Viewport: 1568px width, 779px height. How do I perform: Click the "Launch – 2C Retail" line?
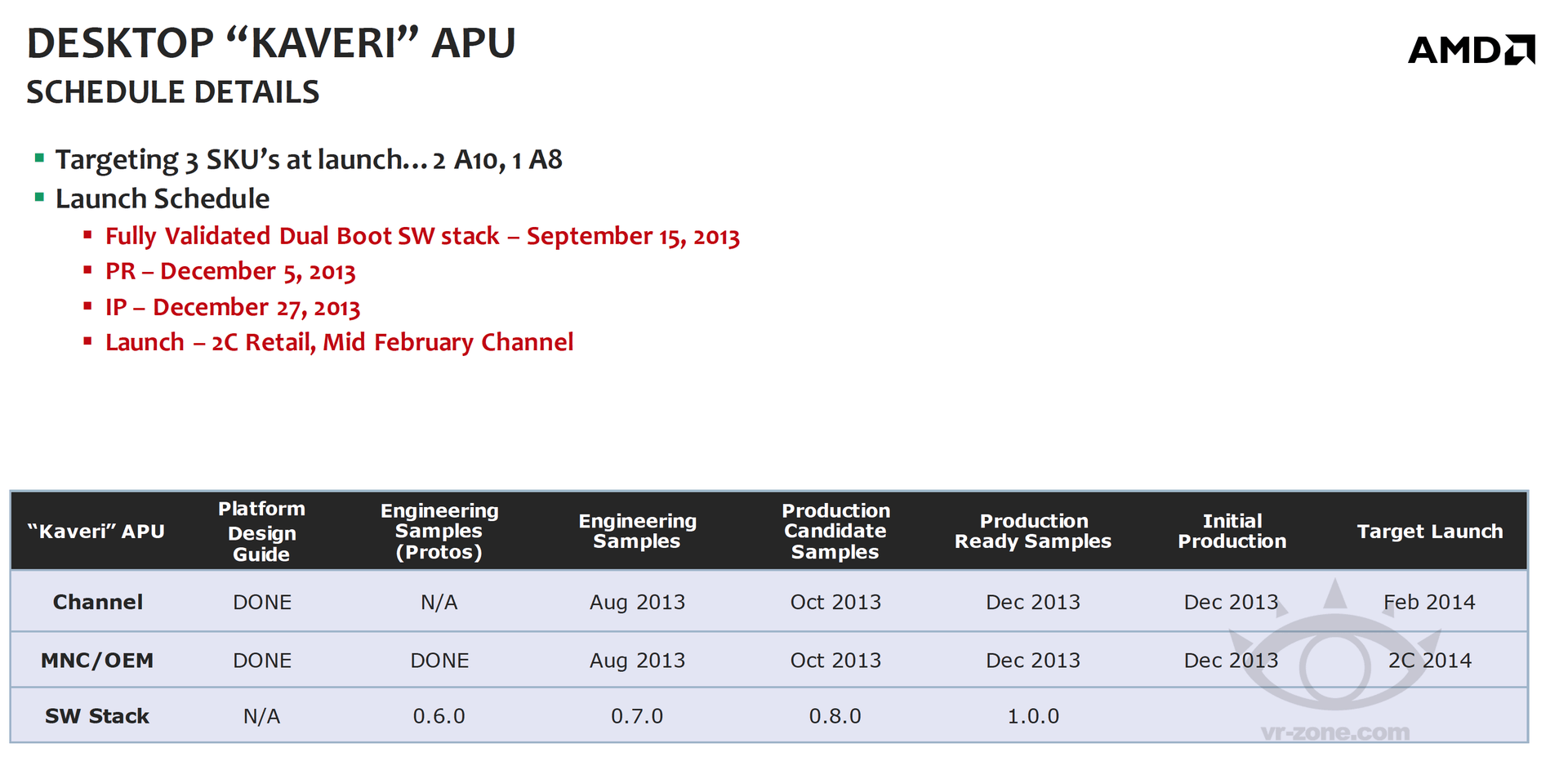[339, 343]
